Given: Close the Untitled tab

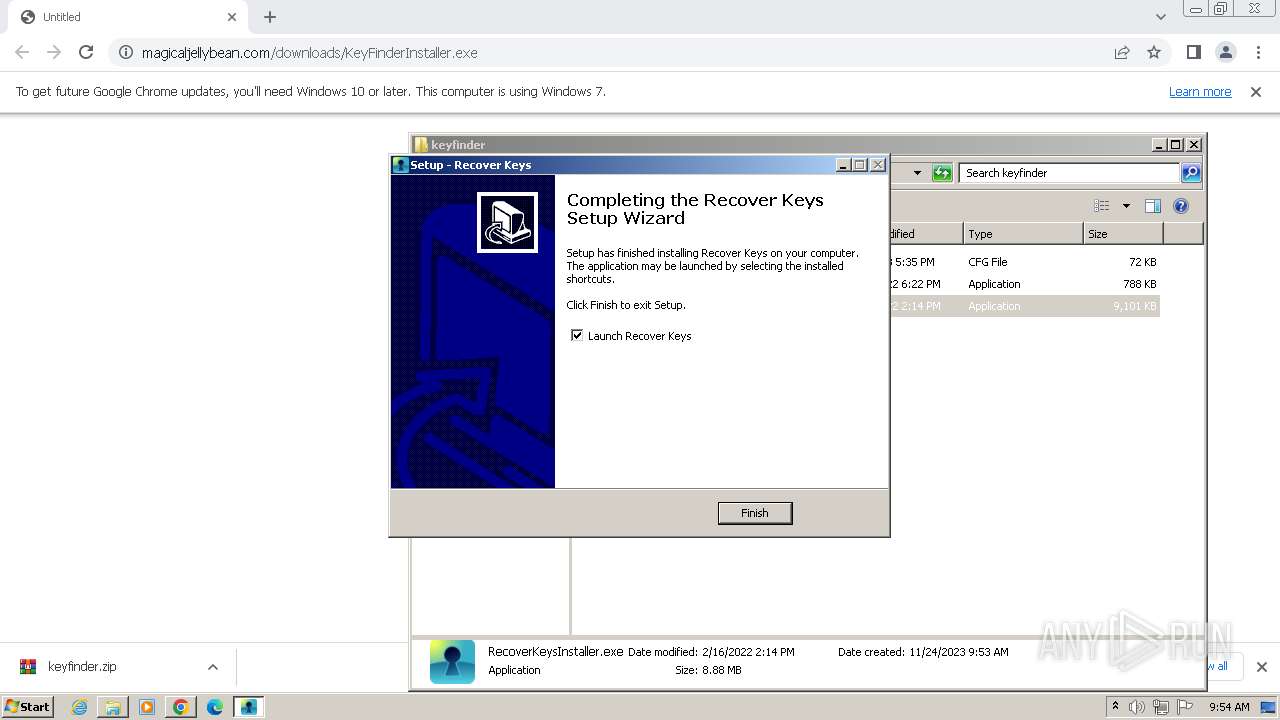Looking at the screenshot, I should (232, 17).
